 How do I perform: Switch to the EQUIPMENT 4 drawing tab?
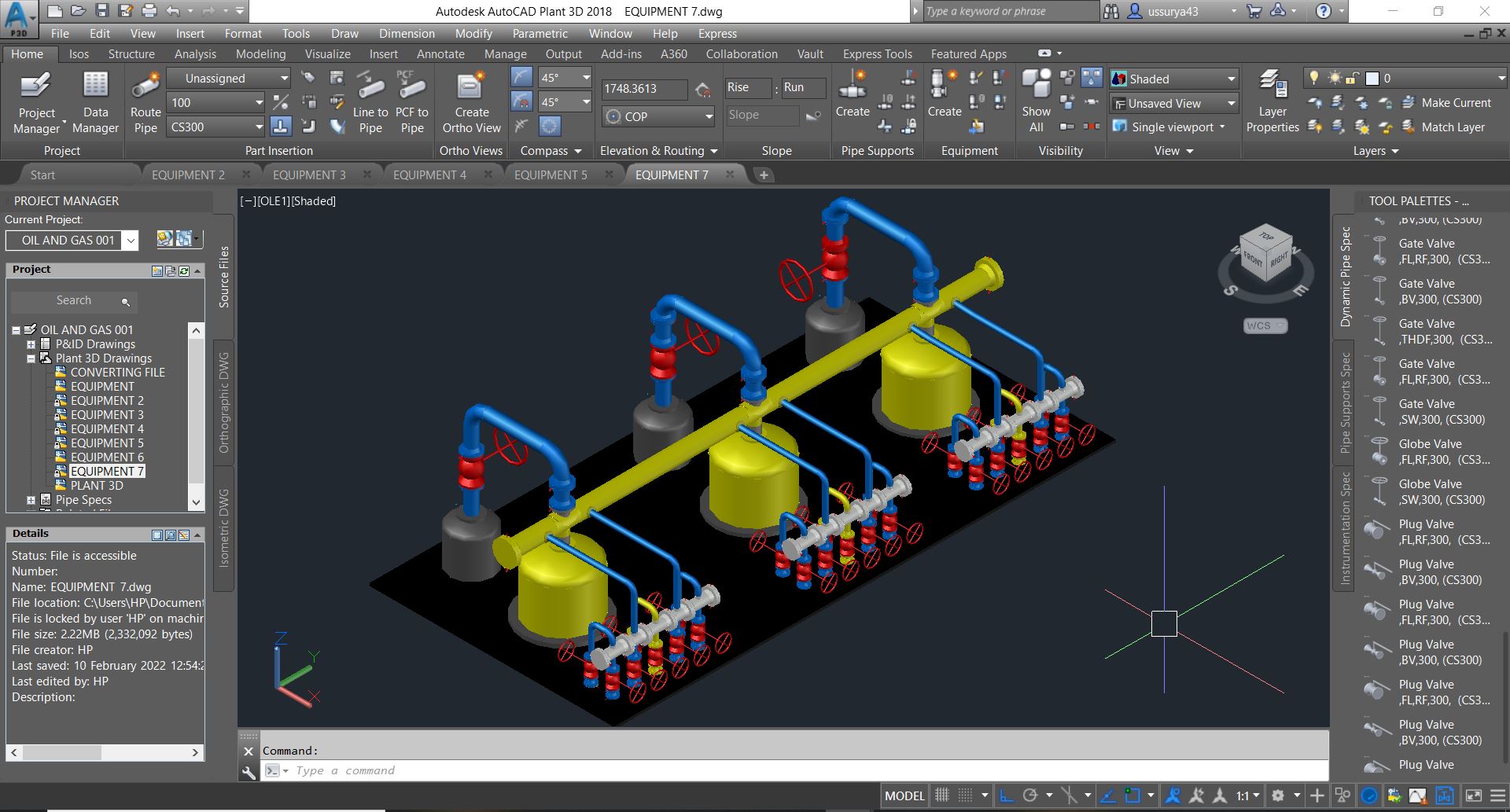(x=429, y=175)
